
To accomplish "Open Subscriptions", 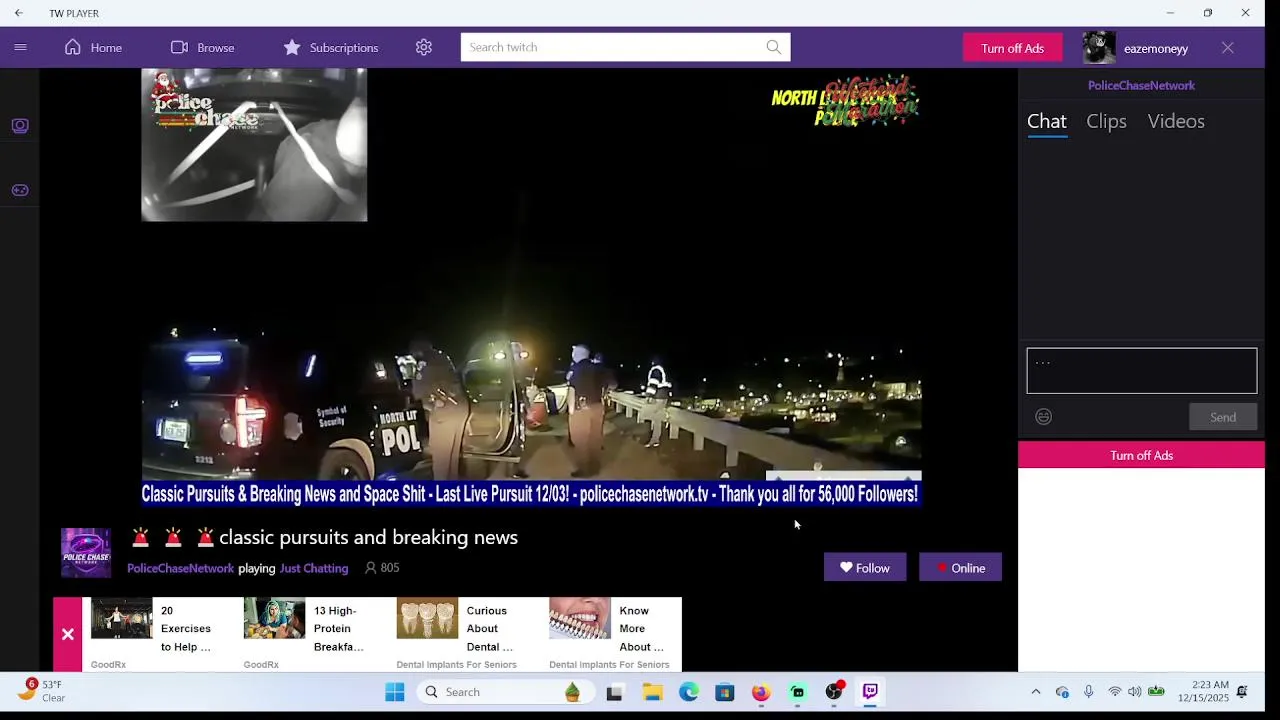I will [x=330, y=47].
